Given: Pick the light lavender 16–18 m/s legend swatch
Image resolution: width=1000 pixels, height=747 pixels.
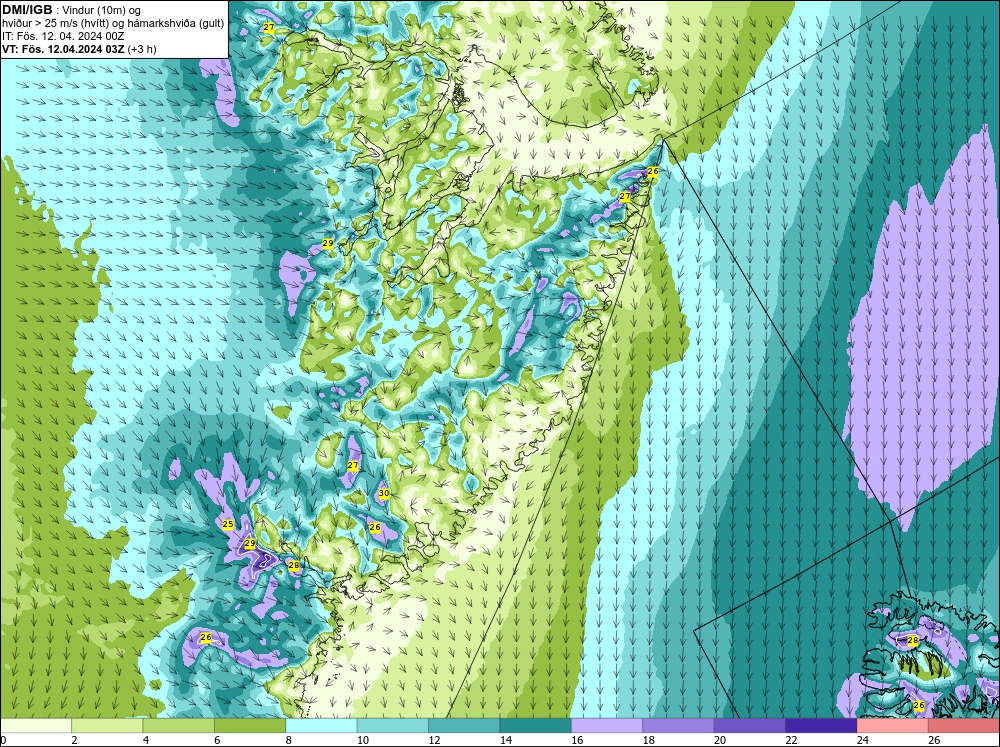Looking at the screenshot, I should [607, 725].
